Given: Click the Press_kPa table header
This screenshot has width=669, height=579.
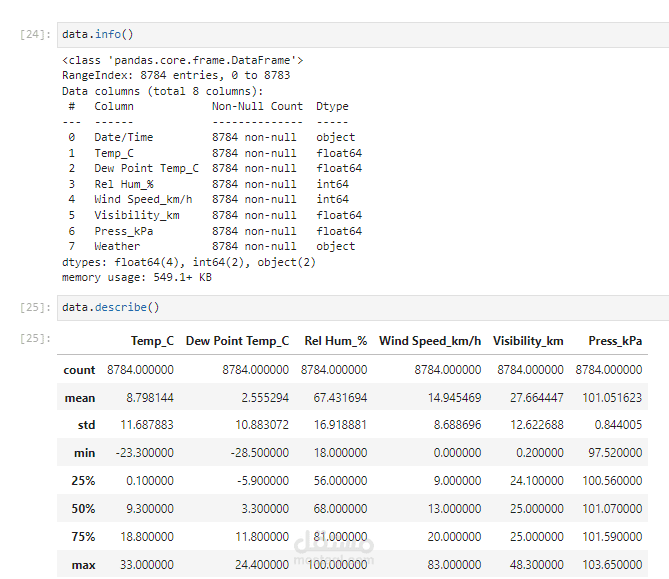Looking at the screenshot, I should 615,341.
